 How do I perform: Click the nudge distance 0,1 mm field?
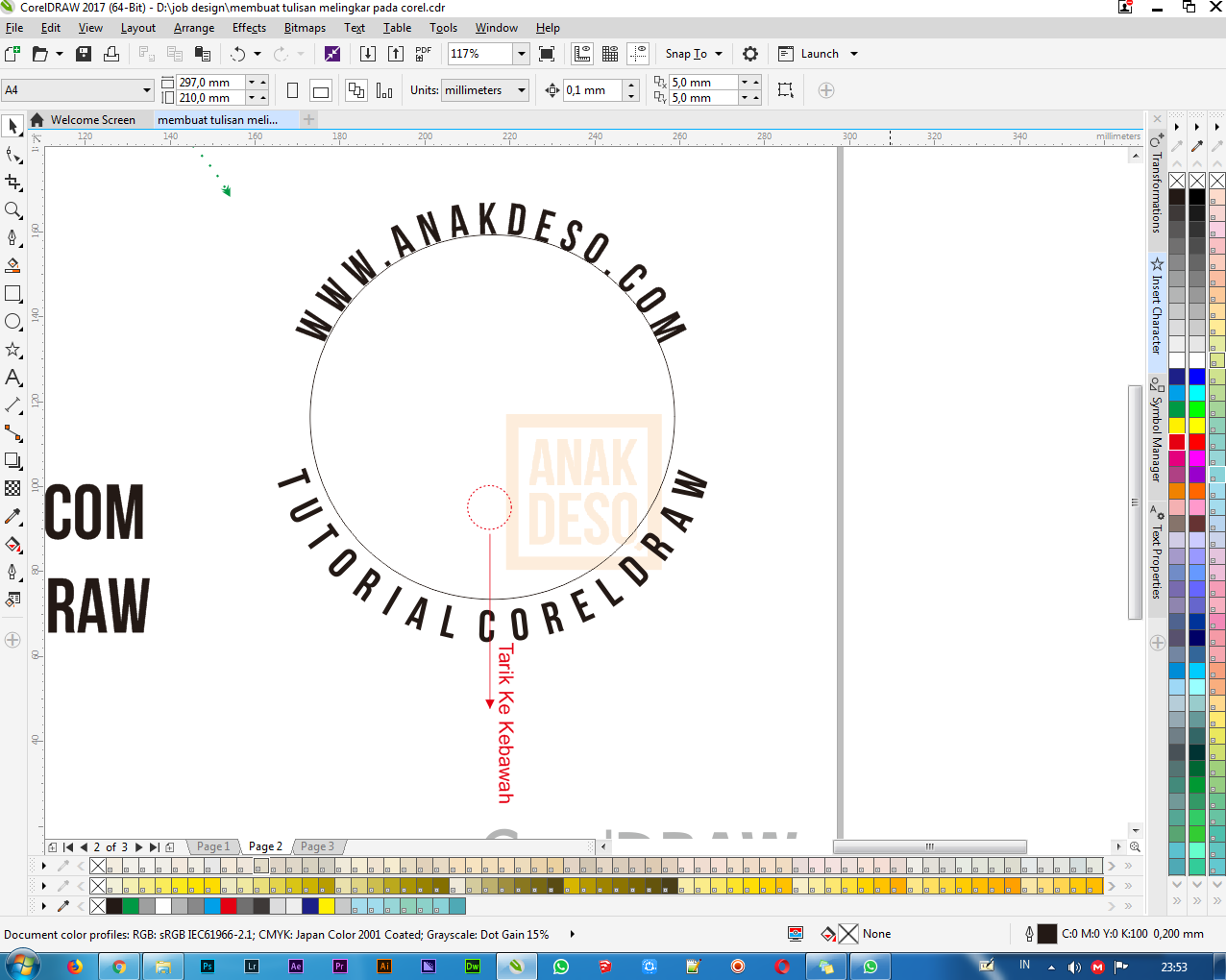point(593,90)
